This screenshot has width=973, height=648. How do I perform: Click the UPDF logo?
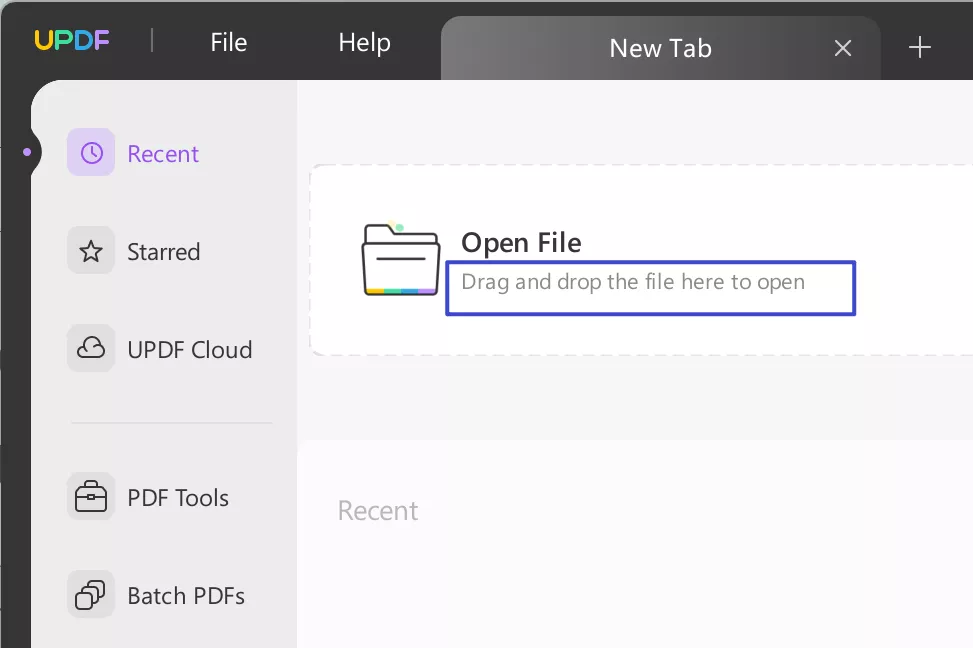(x=71, y=41)
